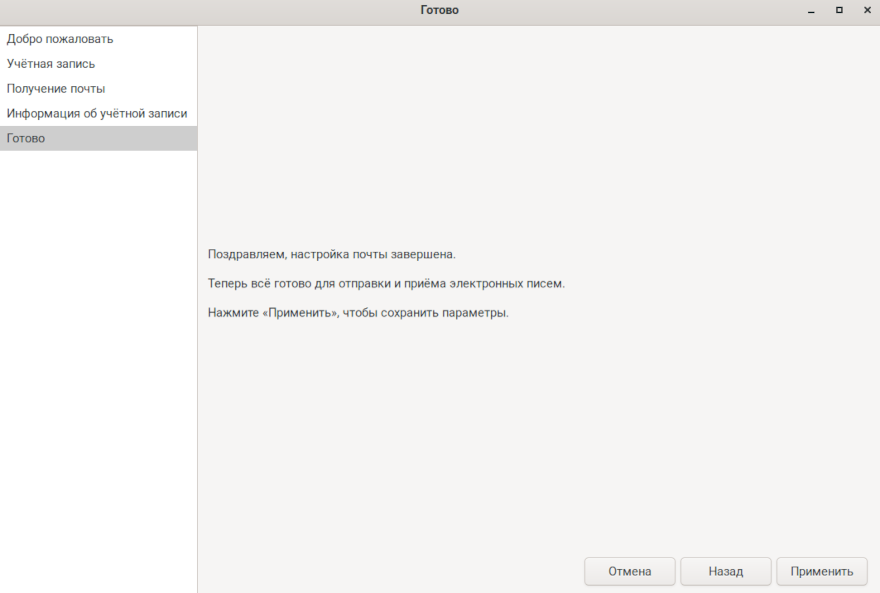
Task: Click empty space left of «Отмена» button
Action: 390,572
